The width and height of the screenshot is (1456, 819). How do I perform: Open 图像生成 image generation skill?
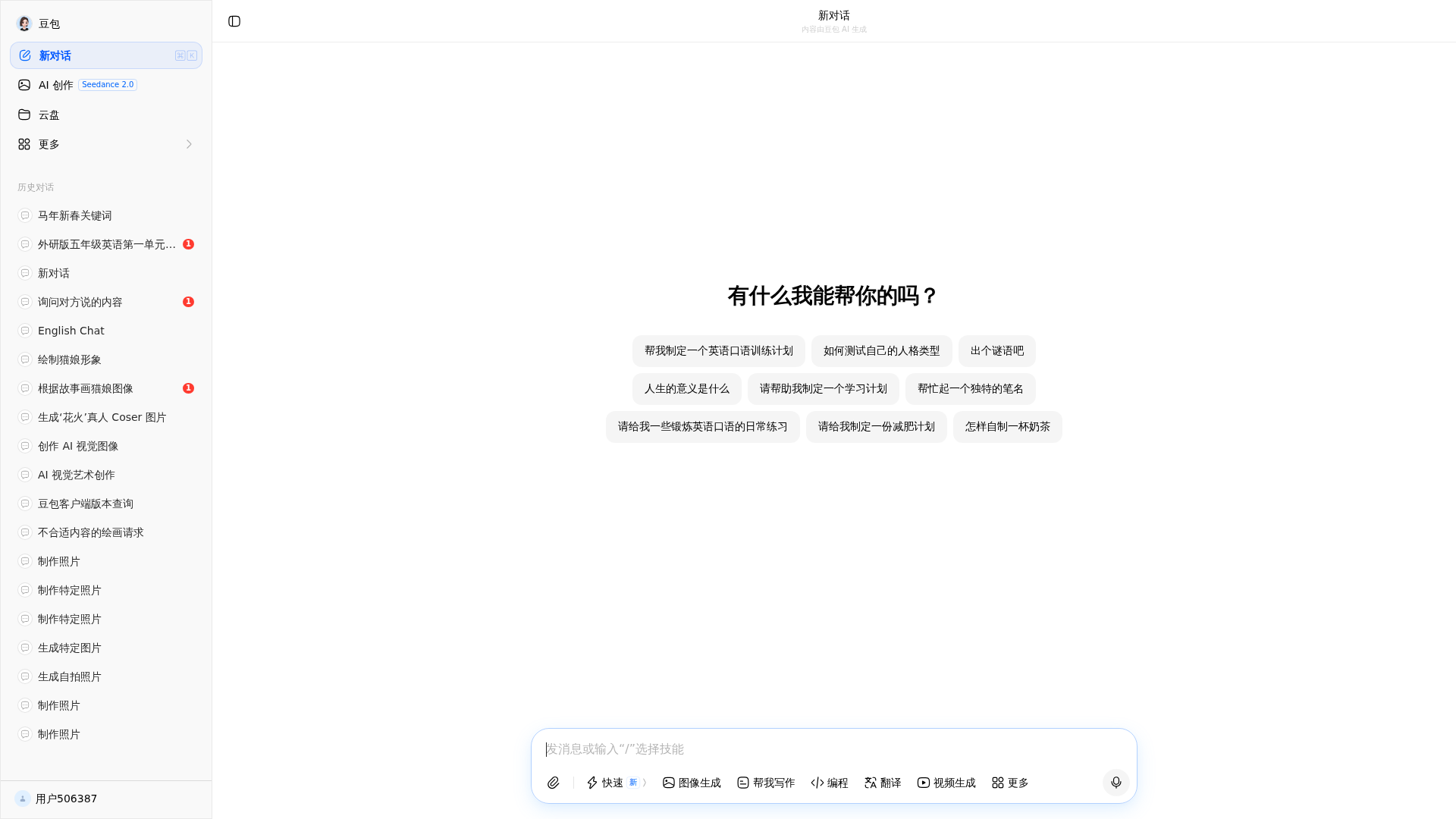[691, 783]
